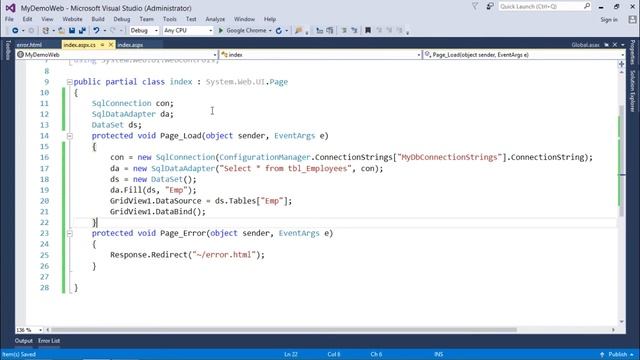
Task: Collapse the Page_Load method outline
Action: click(x=69, y=136)
